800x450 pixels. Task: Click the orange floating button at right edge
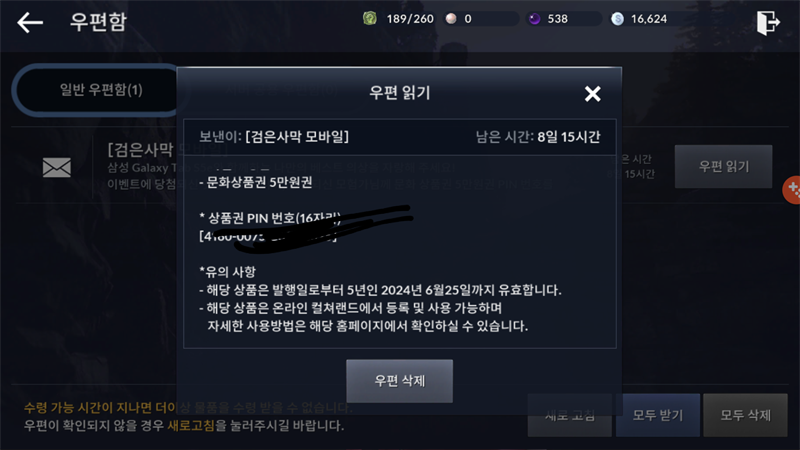click(792, 190)
